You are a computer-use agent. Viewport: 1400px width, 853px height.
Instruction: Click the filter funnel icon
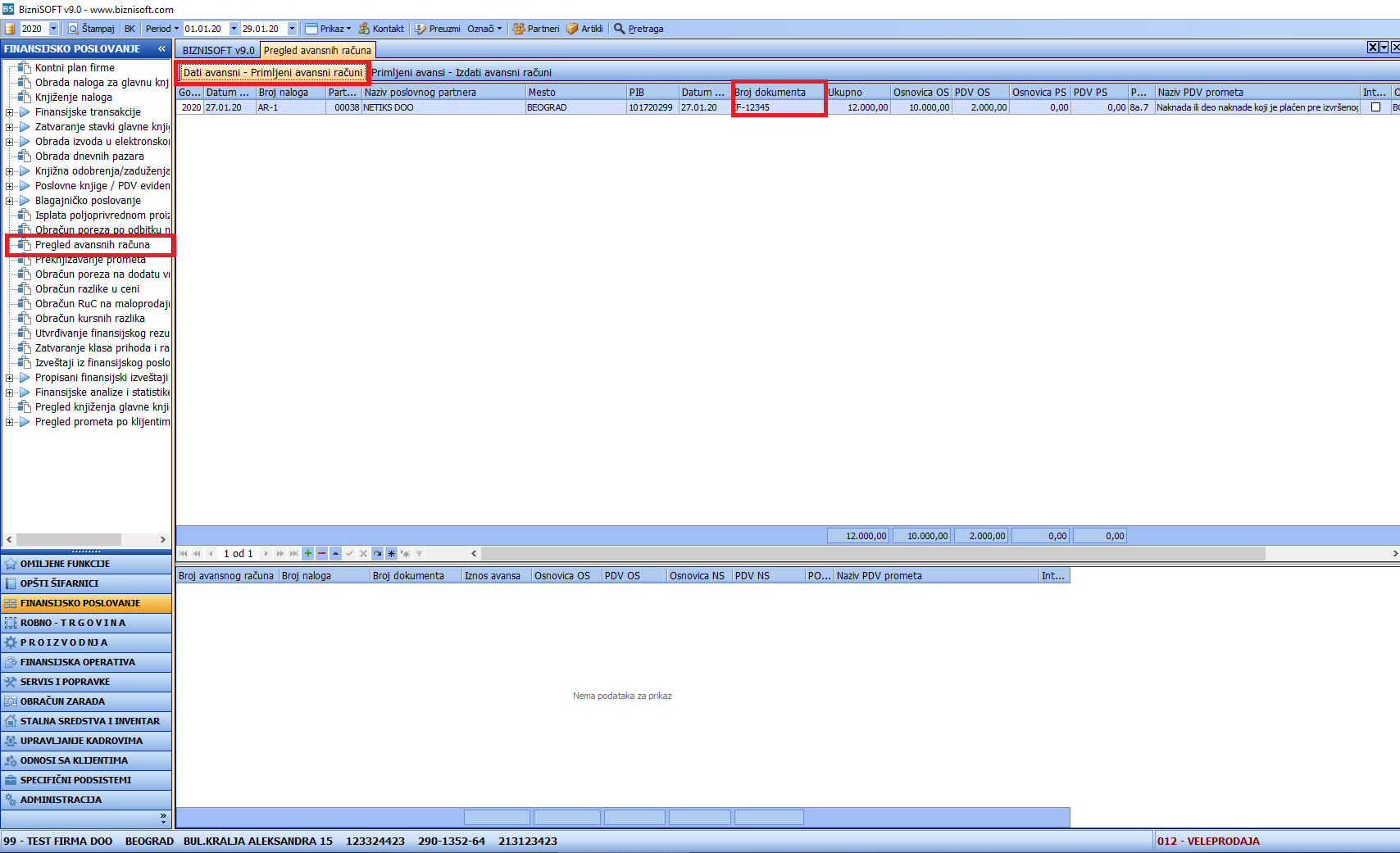click(x=420, y=554)
